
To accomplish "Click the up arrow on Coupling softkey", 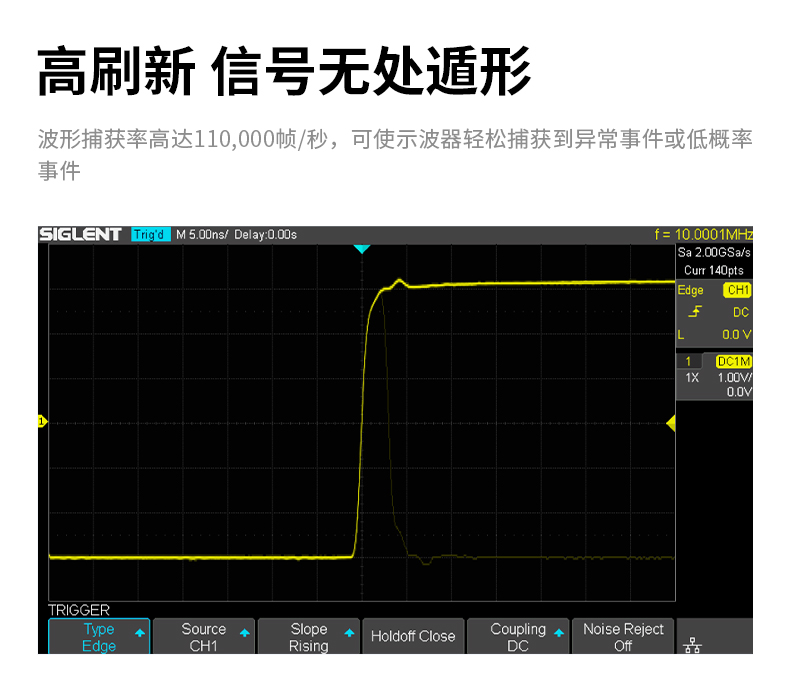I will (x=559, y=633).
